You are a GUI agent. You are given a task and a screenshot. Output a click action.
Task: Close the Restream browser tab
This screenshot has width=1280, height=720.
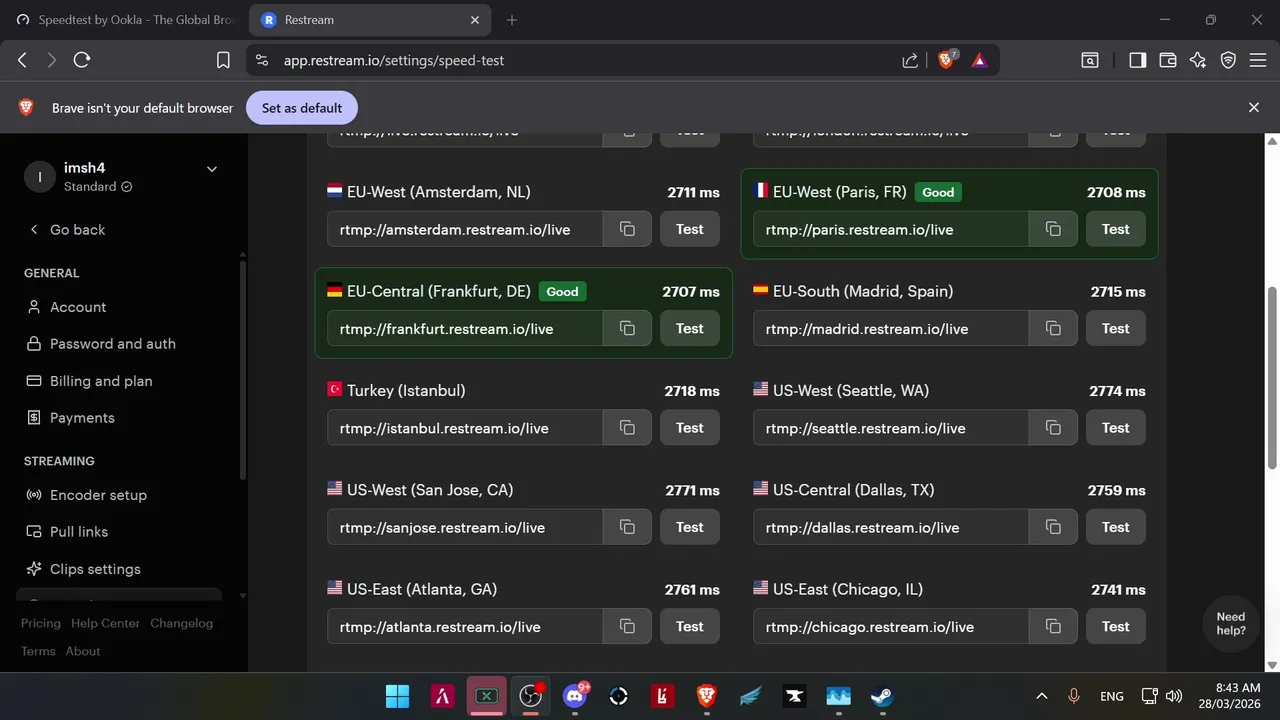475,20
